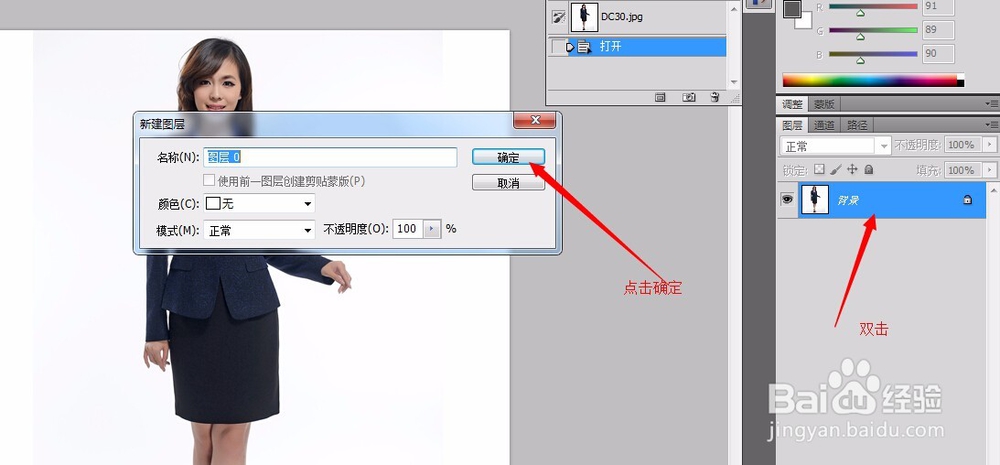The height and width of the screenshot is (465, 1000).
Task: Expand the dialog opacity slider arrow
Action: click(432, 229)
